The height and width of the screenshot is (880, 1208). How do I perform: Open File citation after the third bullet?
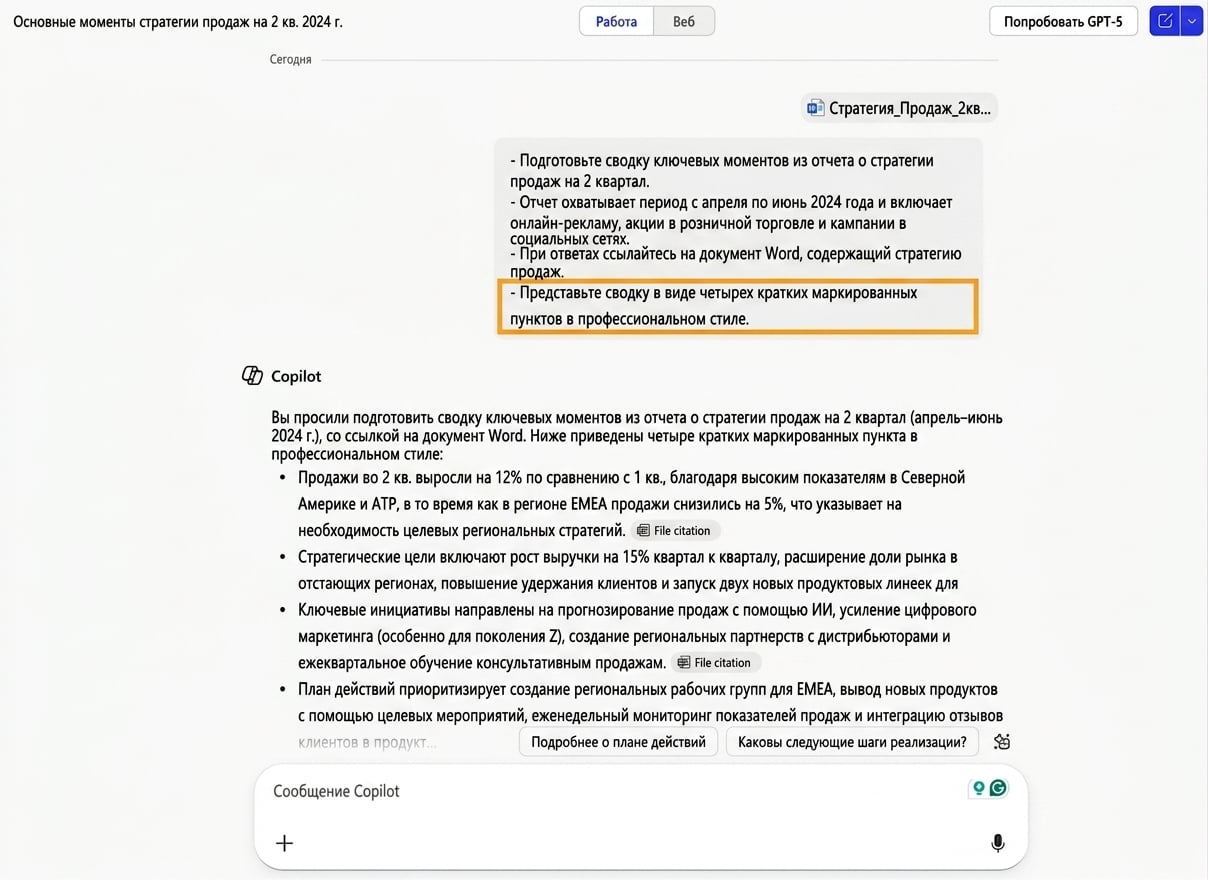point(715,663)
